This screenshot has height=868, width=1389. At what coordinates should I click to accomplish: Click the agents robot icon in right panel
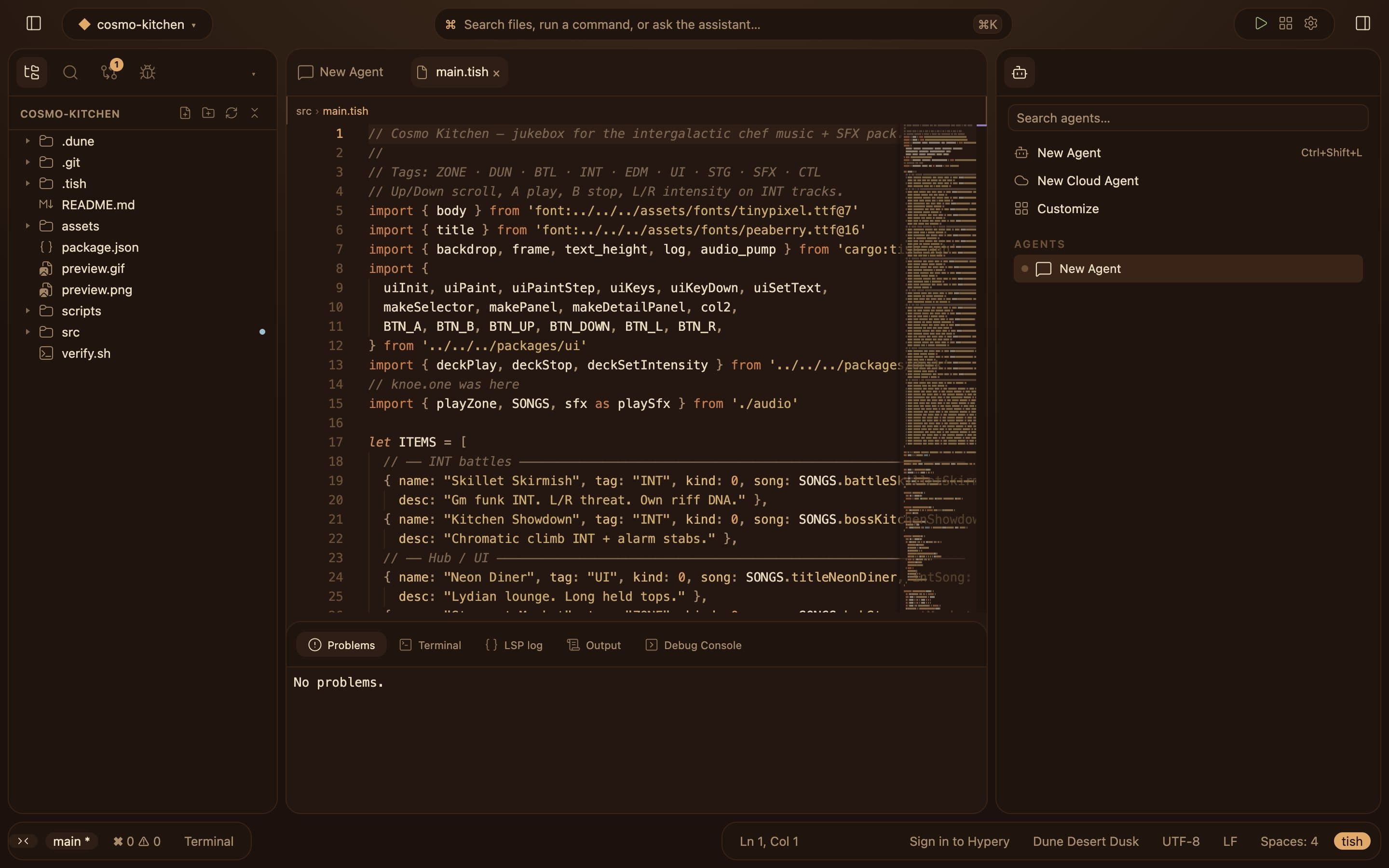tap(1020, 72)
